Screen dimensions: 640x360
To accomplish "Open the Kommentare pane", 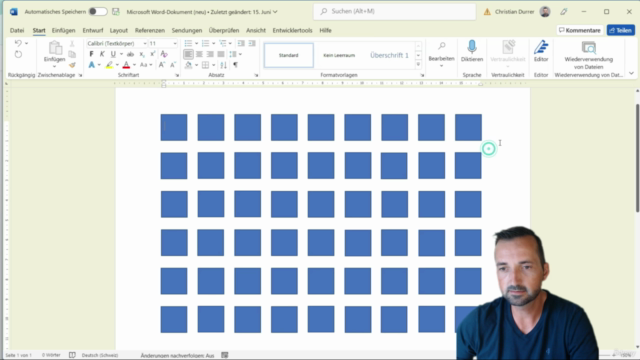I will click(580, 30).
